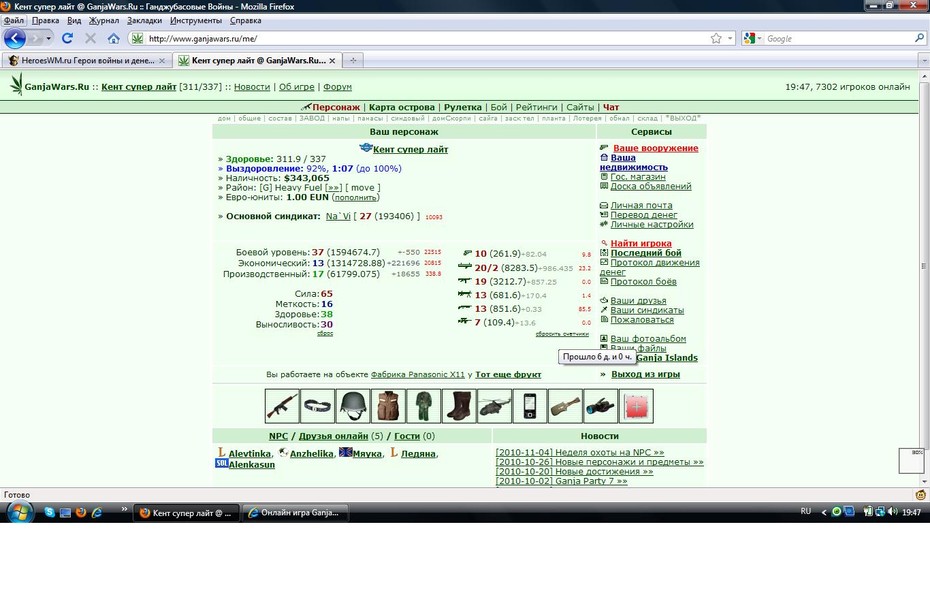Click Выход из игры link
Image resolution: width=930 pixels, height=595 pixels.
pos(645,374)
